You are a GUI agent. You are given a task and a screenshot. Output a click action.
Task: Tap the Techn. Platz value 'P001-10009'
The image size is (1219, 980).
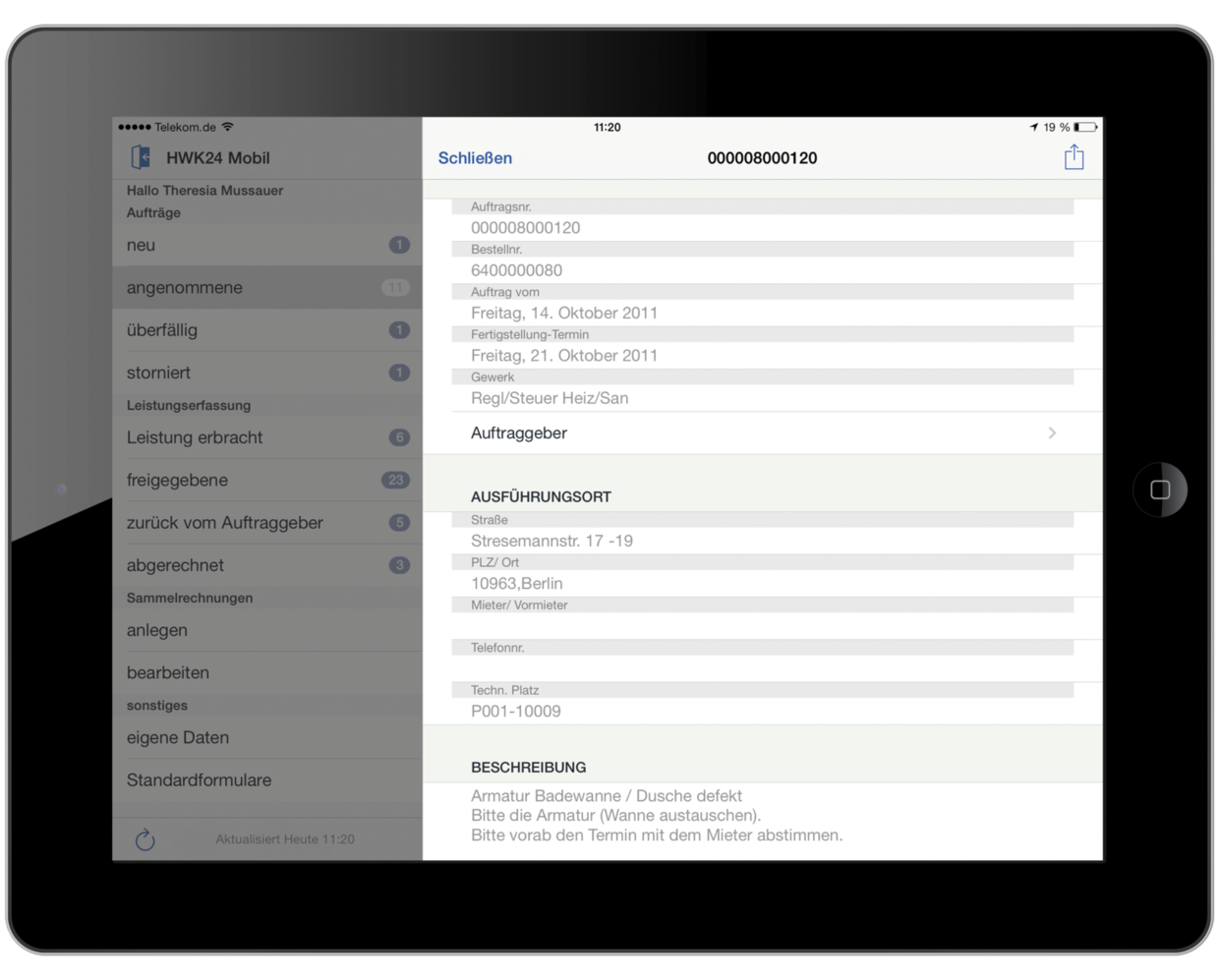516,712
